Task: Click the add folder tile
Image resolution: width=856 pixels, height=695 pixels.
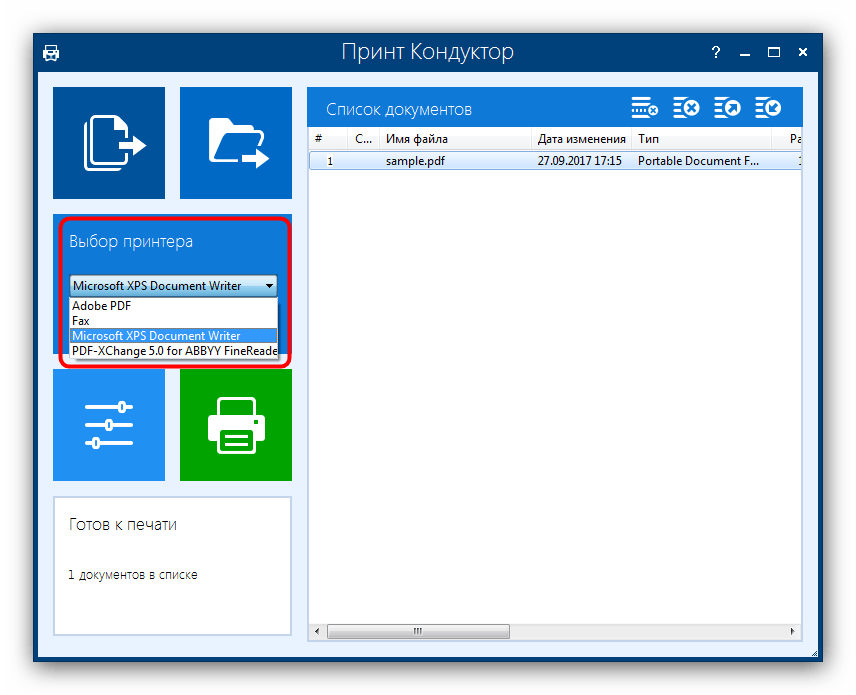Action: pos(236,143)
